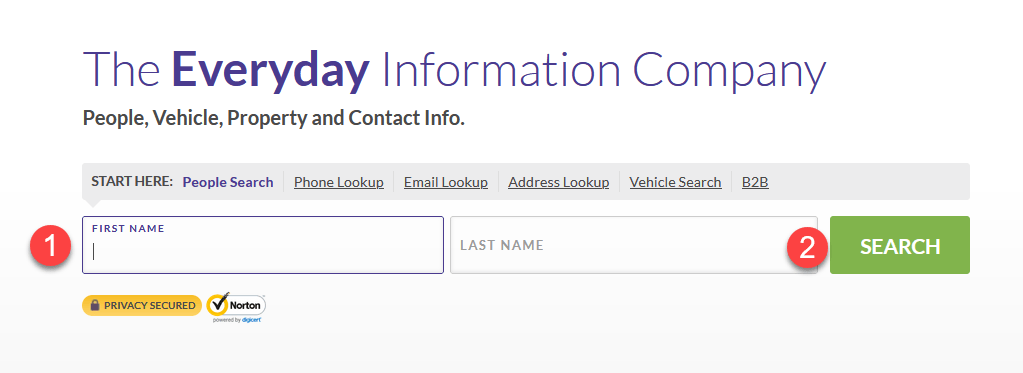Viewport: 1023px width, 373px height.
Task: Click the red number 2 marker
Action: tap(808, 247)
